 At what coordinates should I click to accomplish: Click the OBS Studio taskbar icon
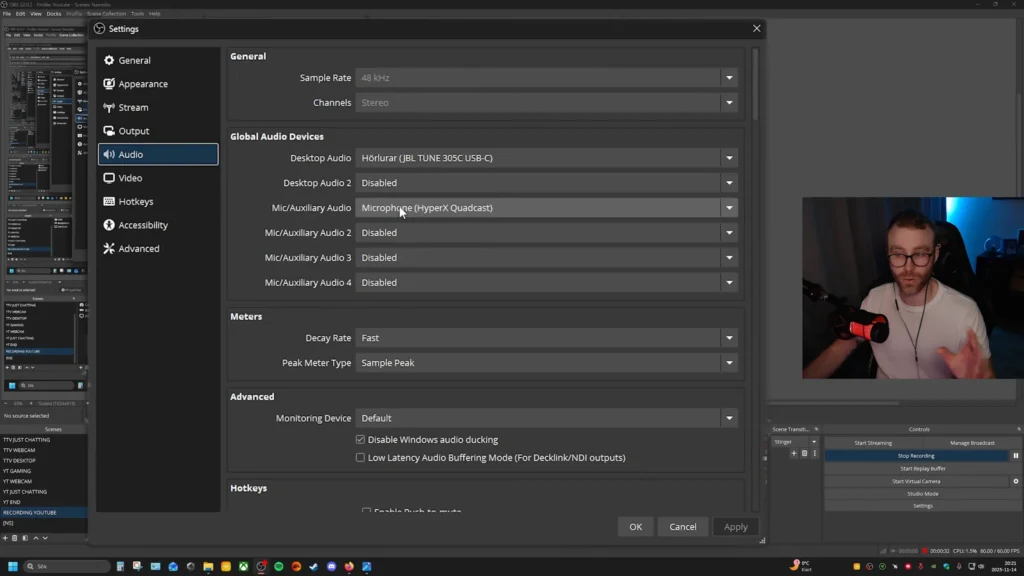pos(261,566)
